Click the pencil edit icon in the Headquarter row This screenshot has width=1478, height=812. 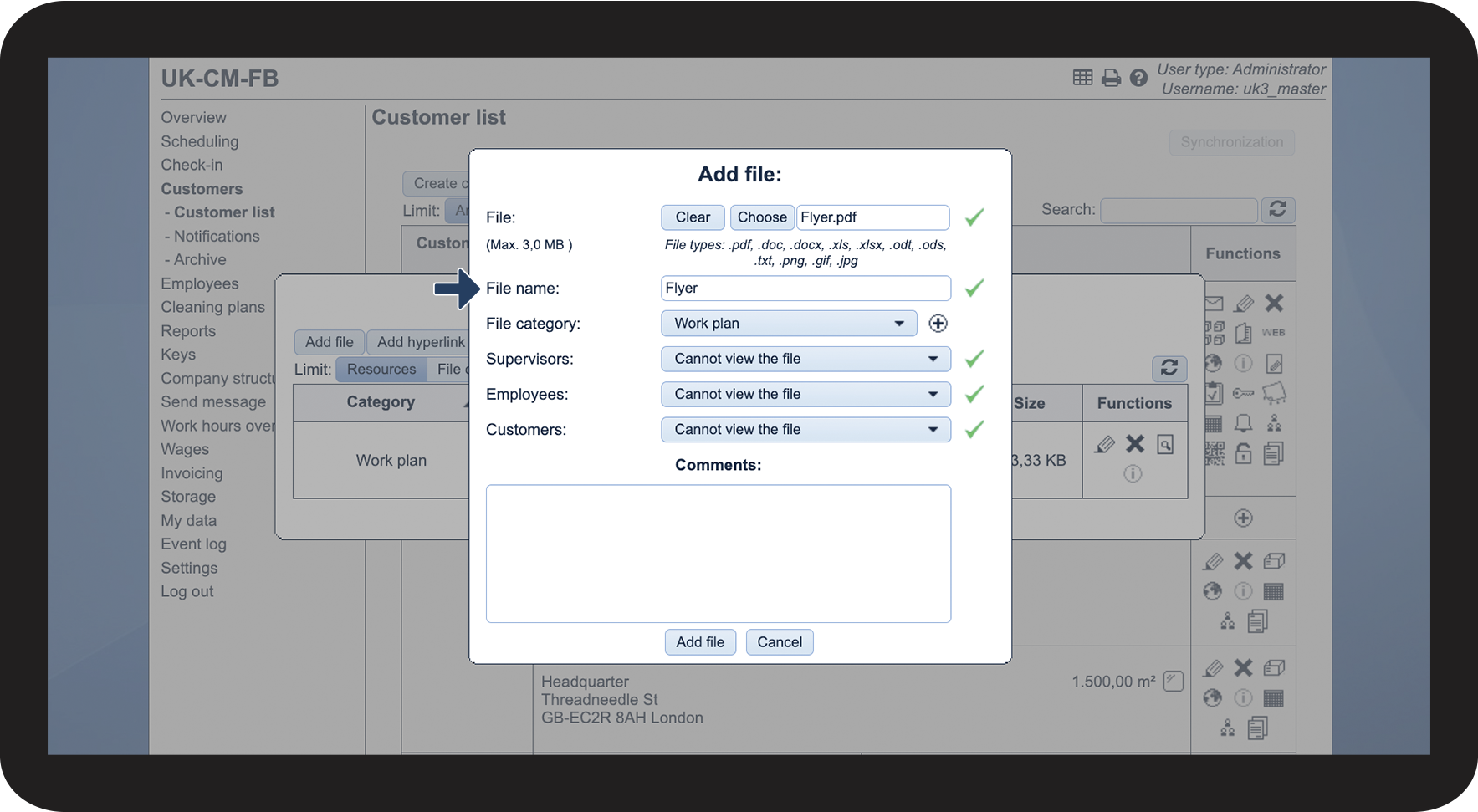[x=1213, y=668]
